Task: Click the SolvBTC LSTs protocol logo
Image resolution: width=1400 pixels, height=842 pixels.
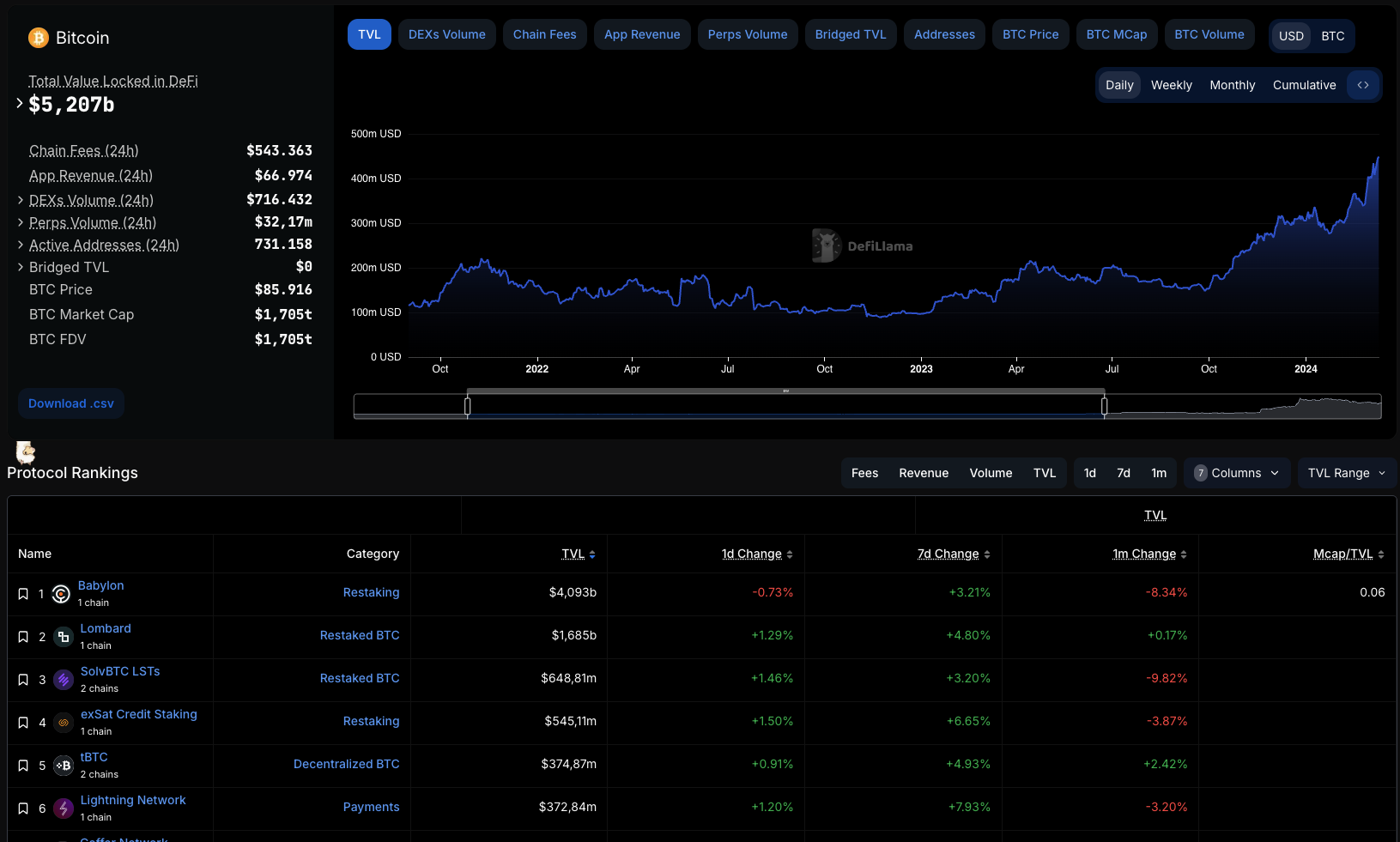Action: [64, 680]
